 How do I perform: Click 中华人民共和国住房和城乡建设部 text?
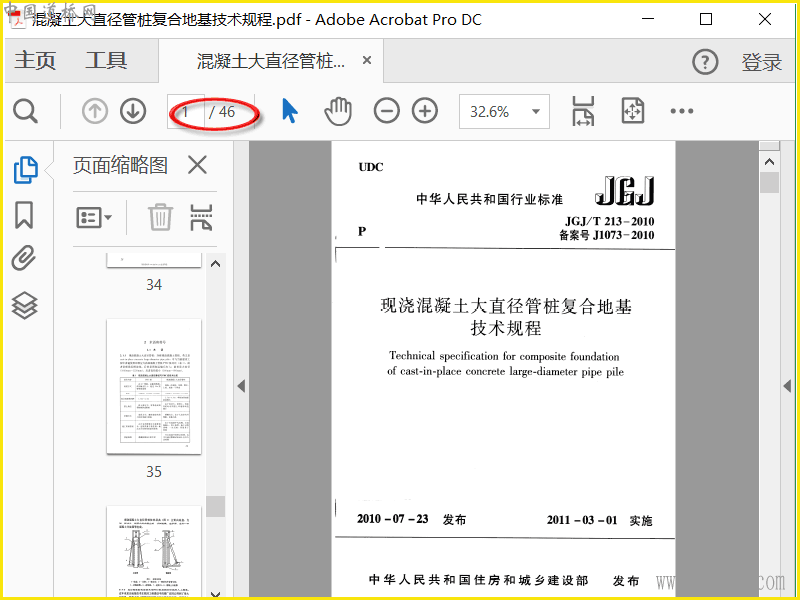pyautogui.click(x=479, y=580)
